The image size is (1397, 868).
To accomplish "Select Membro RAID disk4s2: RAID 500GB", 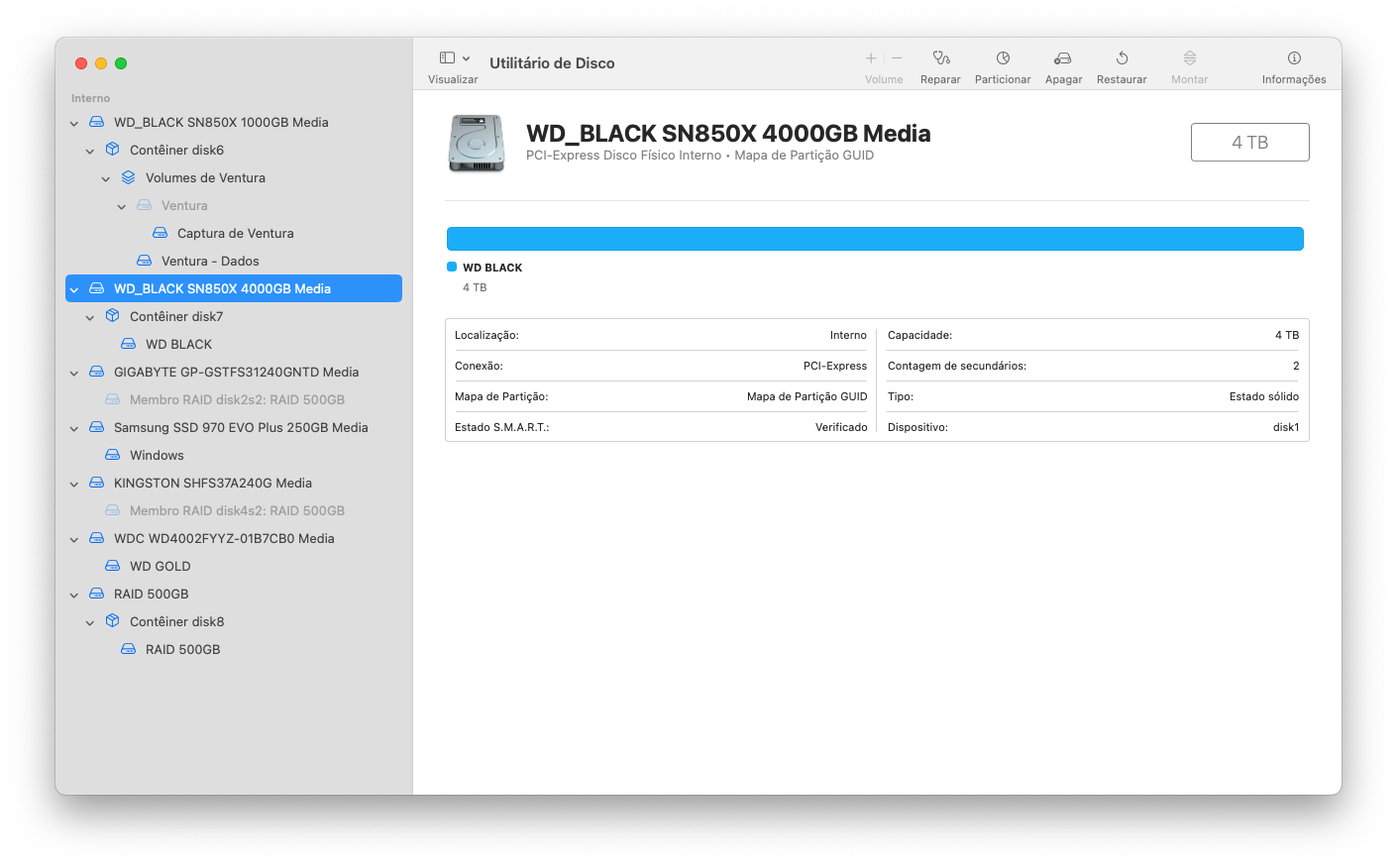I will pos(234,510).
